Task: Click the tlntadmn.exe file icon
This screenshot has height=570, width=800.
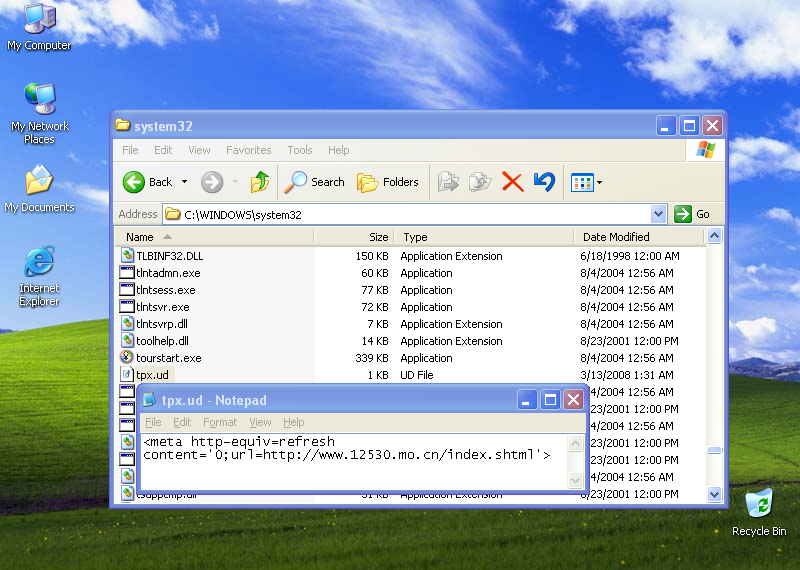Action: click(127, 272)
